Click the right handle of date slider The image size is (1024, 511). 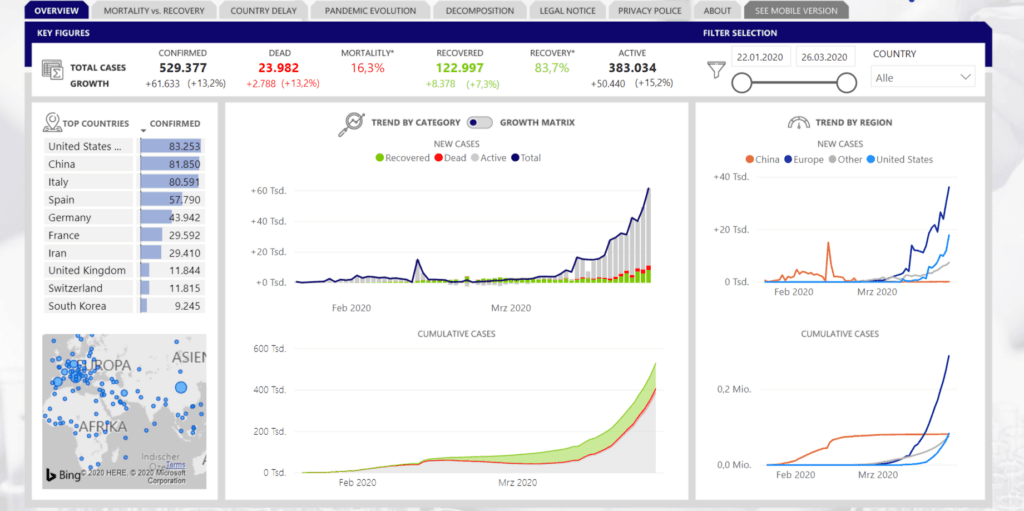846,83
